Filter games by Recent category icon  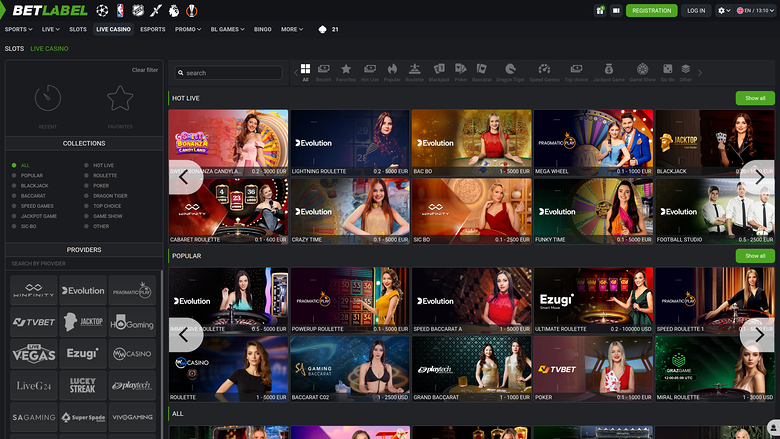coord(323,72)
